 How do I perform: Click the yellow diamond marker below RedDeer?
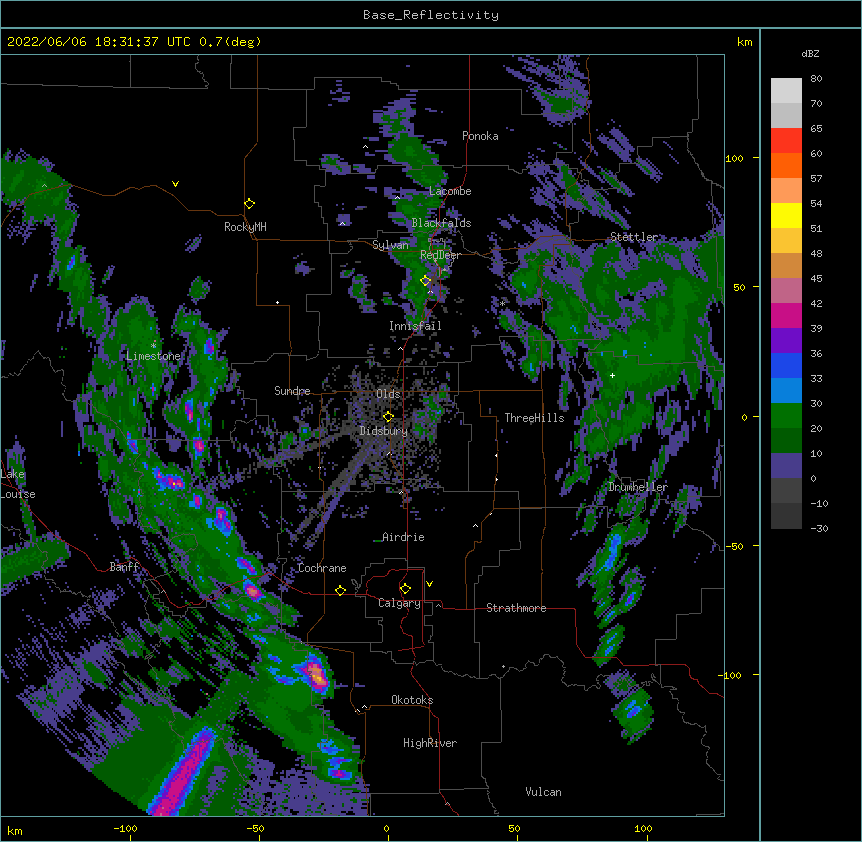click(x=426, y=281)
